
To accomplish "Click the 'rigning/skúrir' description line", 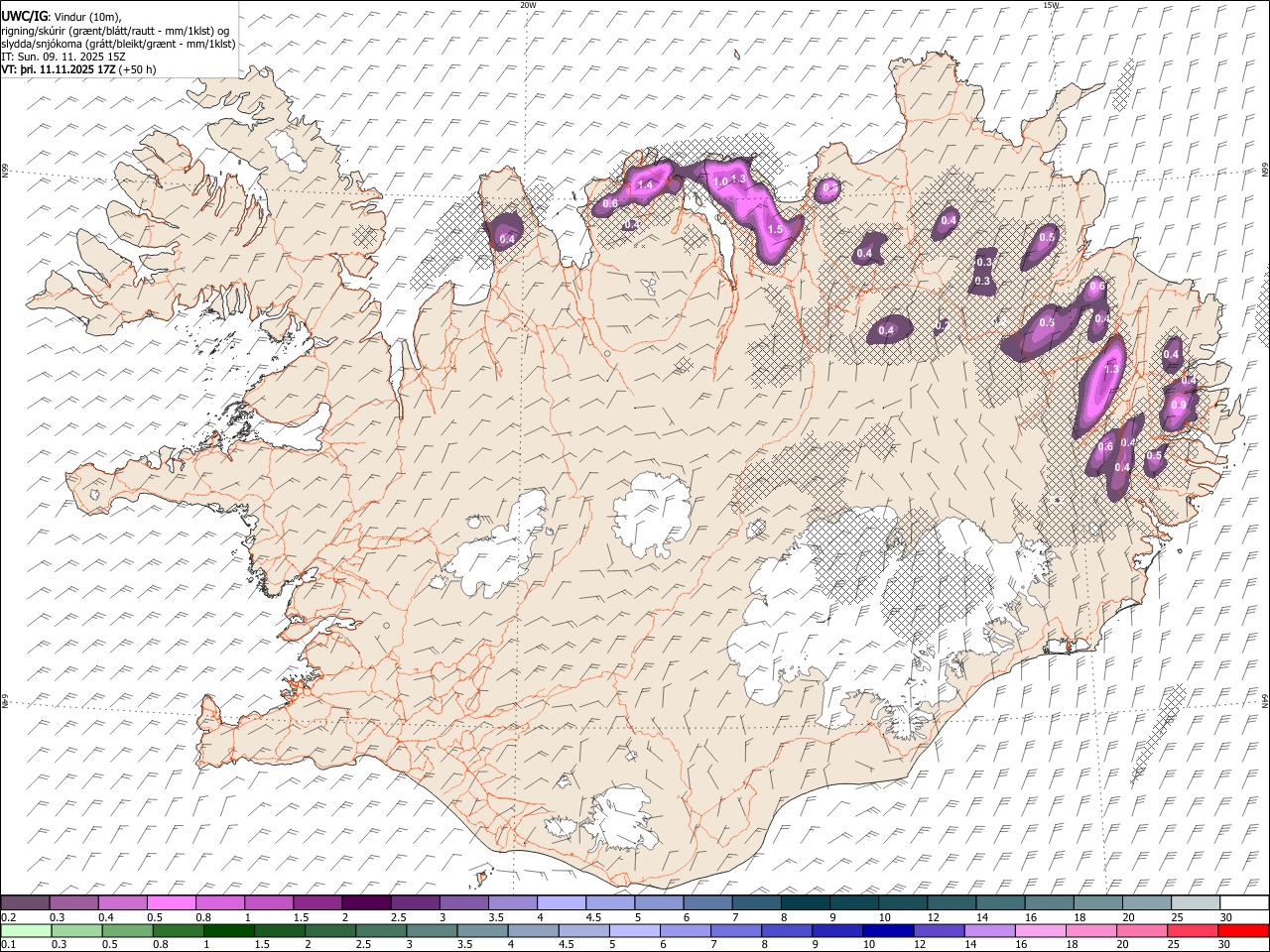I will pyautogui.click(x=115, y=30).
